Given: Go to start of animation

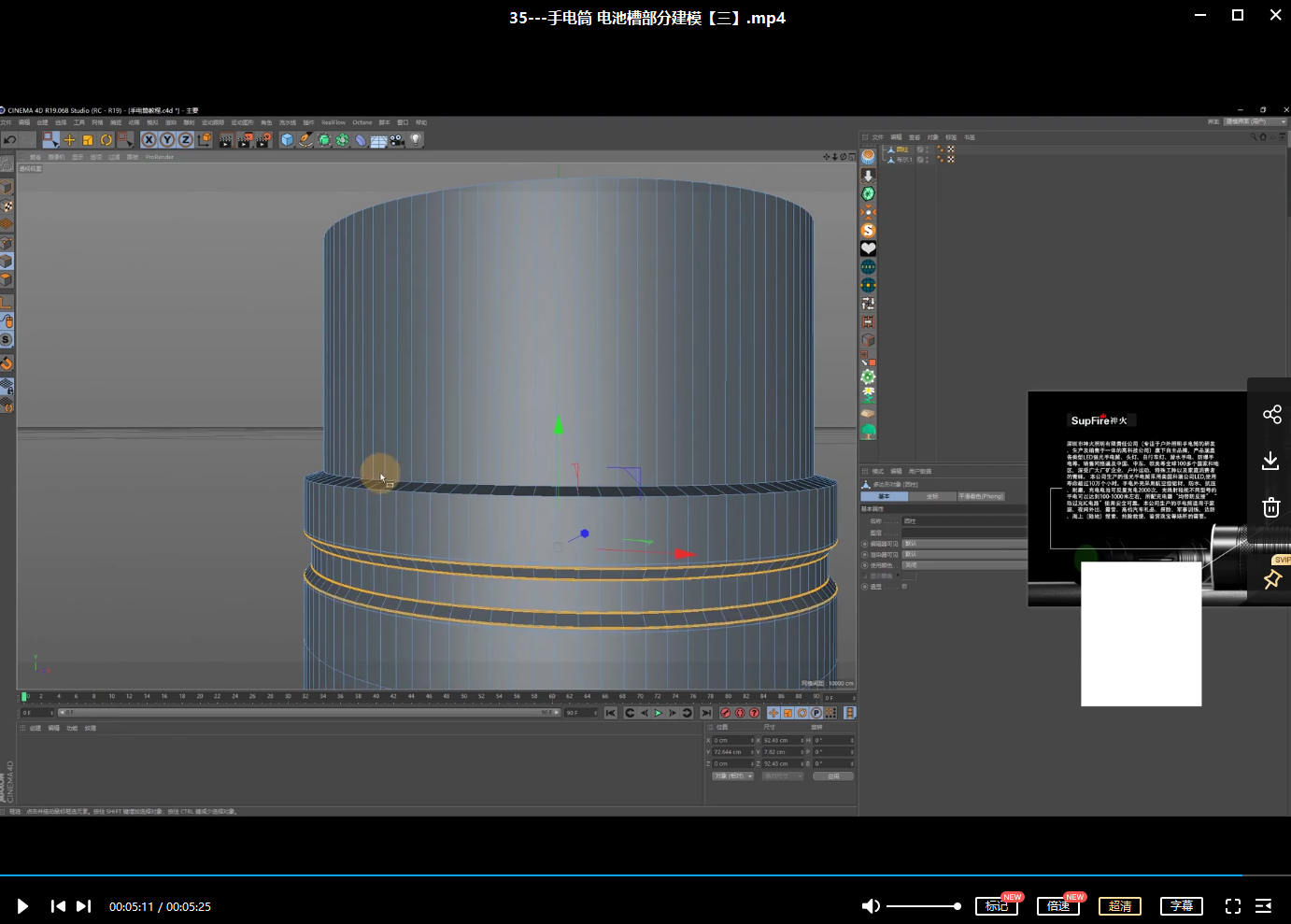Looking at the screenshot, I should 610,713.
